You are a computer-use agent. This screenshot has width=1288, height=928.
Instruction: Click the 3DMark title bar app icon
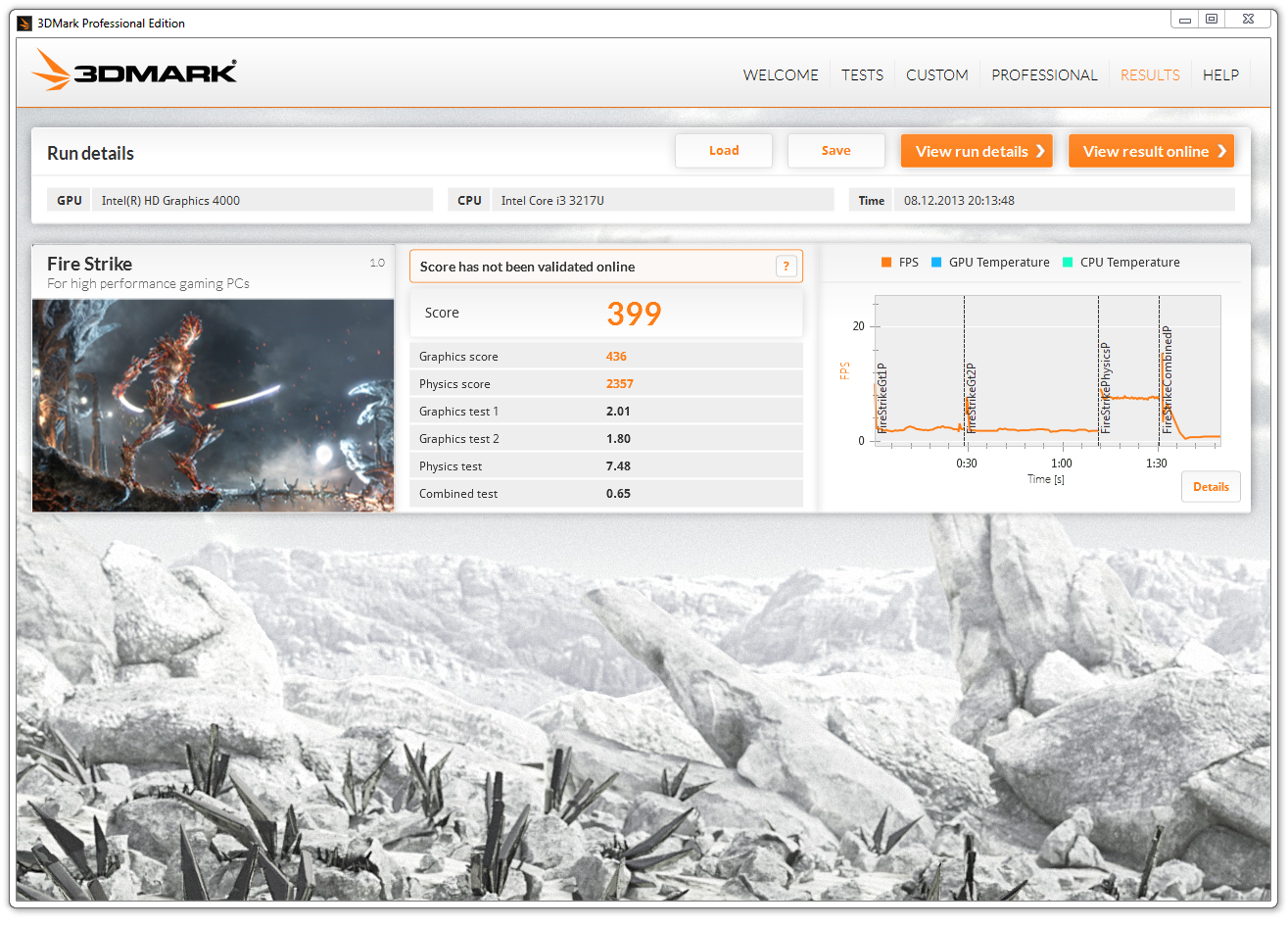(x=25, y=23)
